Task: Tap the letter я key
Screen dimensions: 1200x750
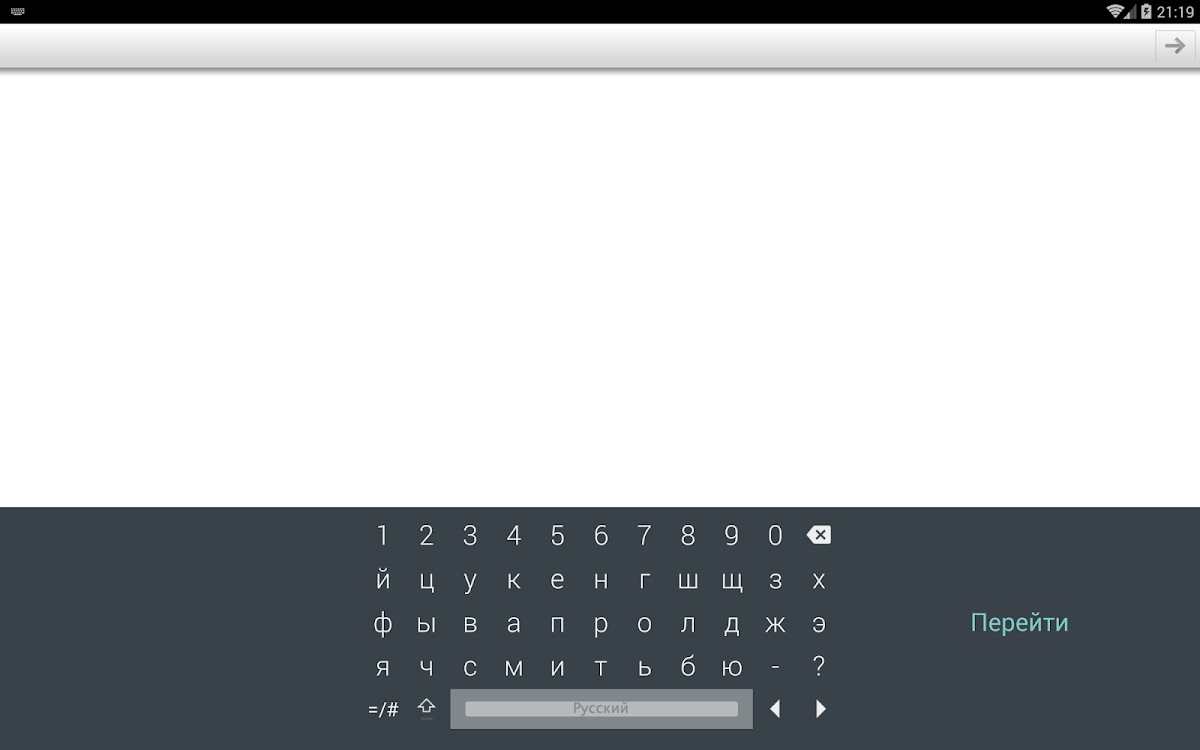Action: tap(382, 667)
